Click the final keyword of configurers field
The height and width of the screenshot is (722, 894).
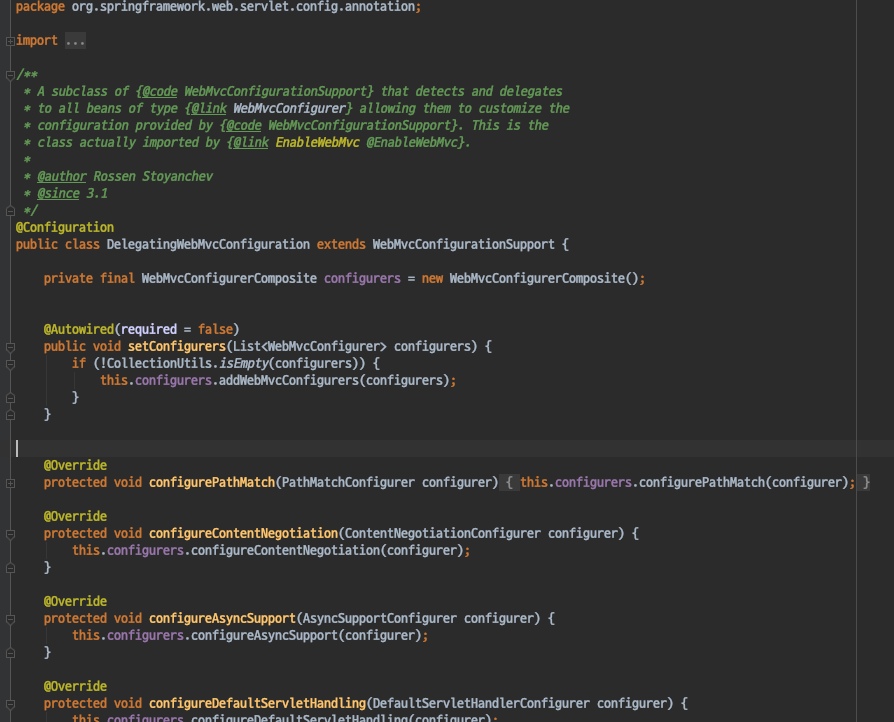(117, 278)
